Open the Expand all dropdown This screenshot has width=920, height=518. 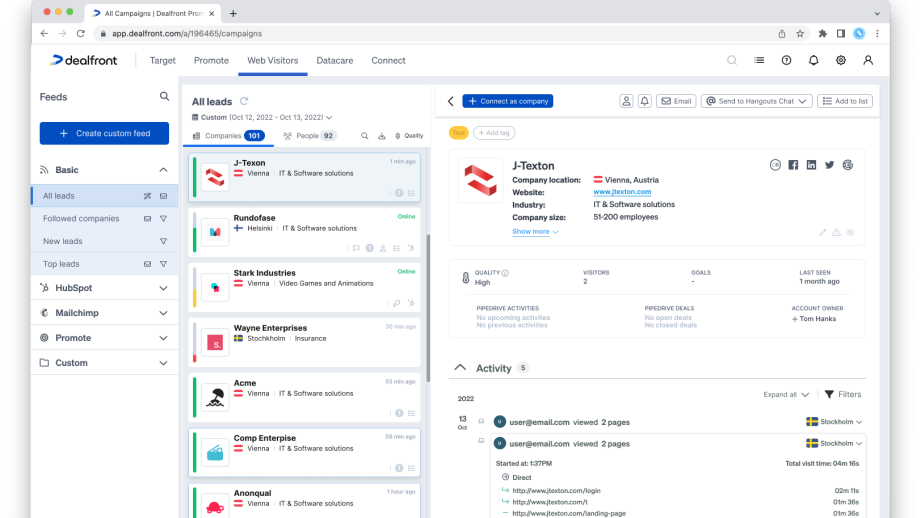[x=786, y=394]
